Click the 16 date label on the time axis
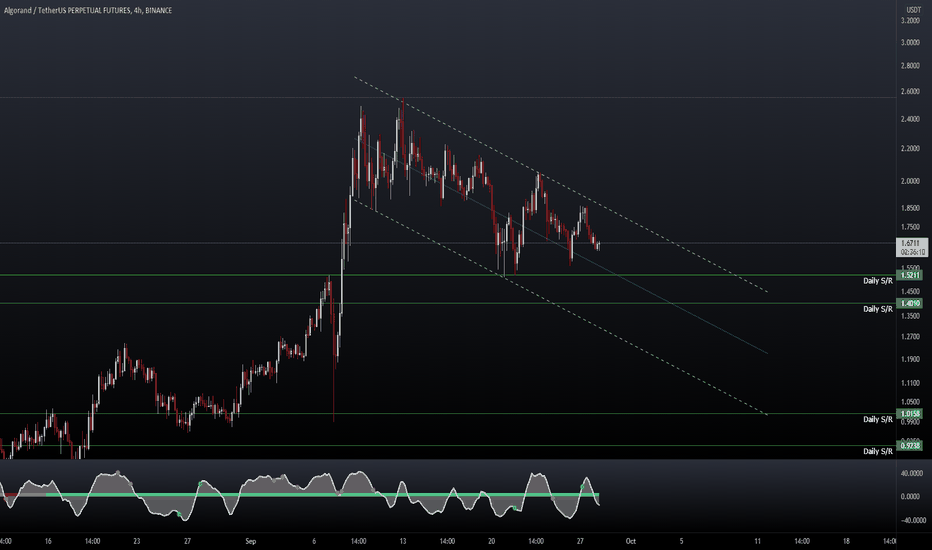This screenshot has height=550, width=932. coord(48,542)
